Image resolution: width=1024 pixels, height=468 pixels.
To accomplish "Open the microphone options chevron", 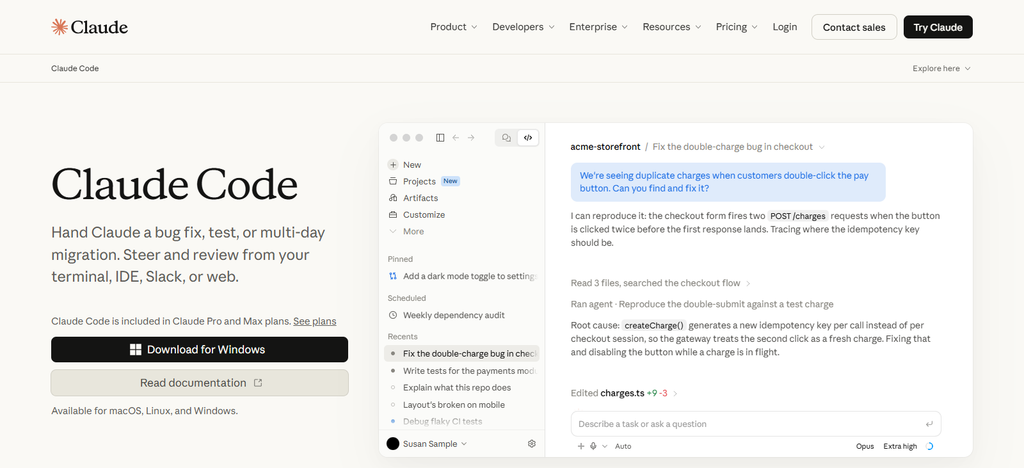I will pos(605,446).
